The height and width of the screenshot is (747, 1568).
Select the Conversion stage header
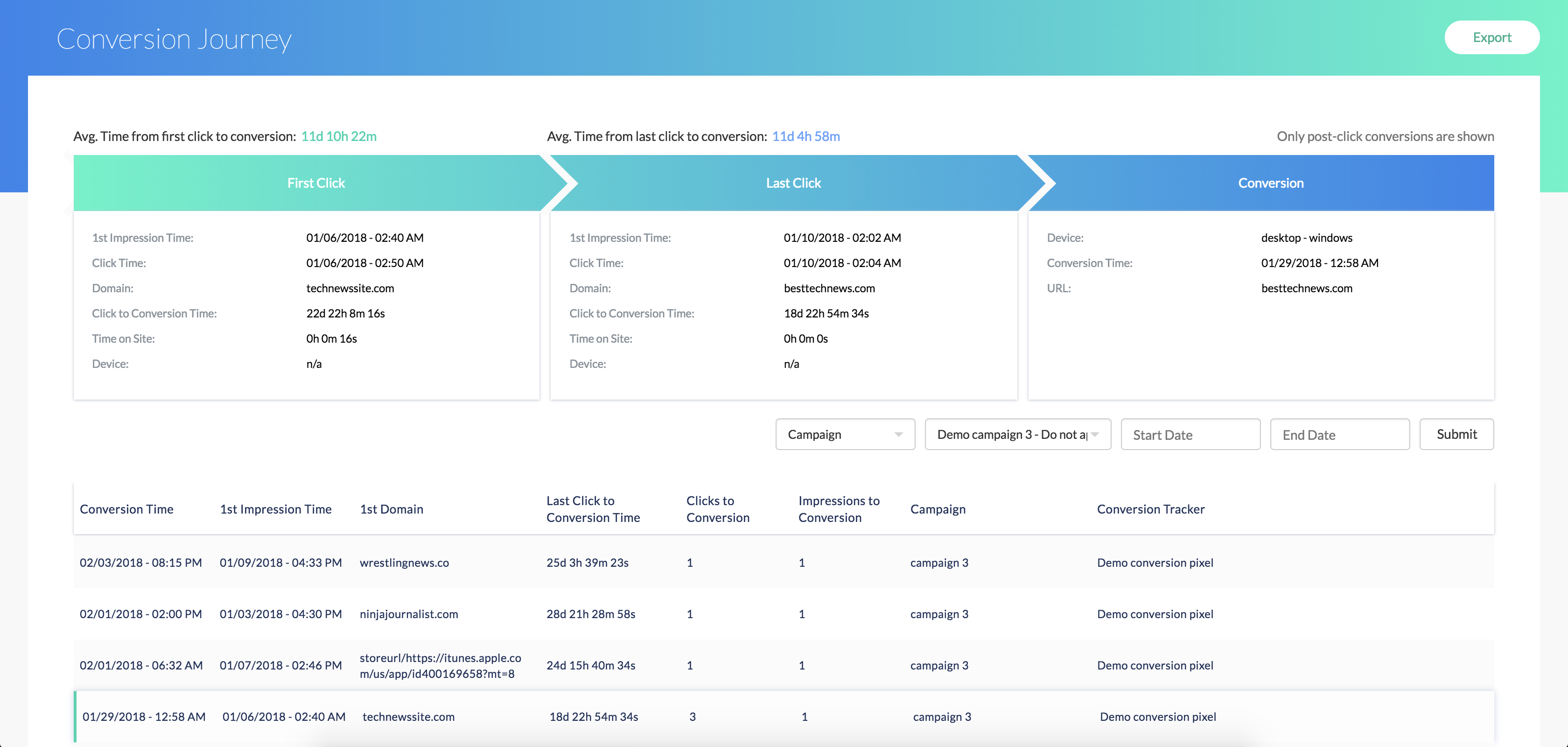(1270, 183)
